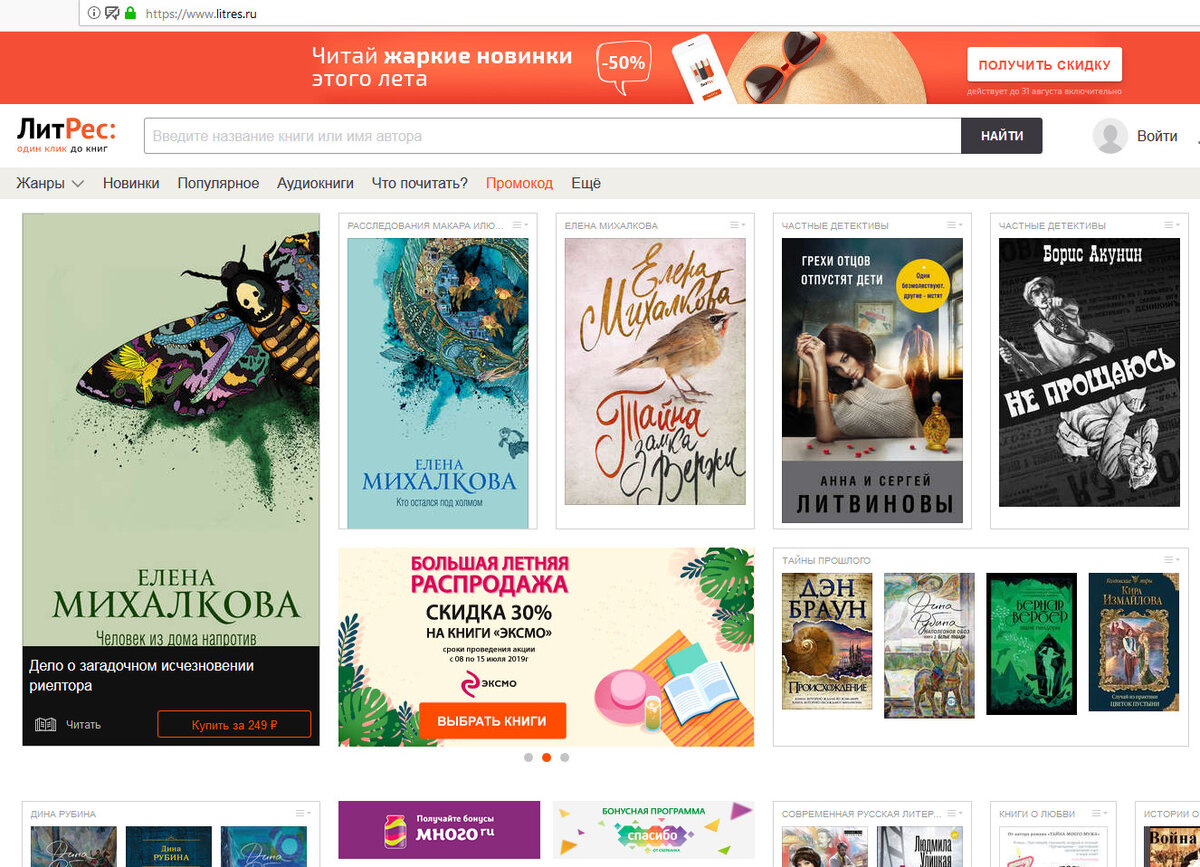Go to the Новинки section
Viewport: 1200px width, 867px height.
pos(131,183)
